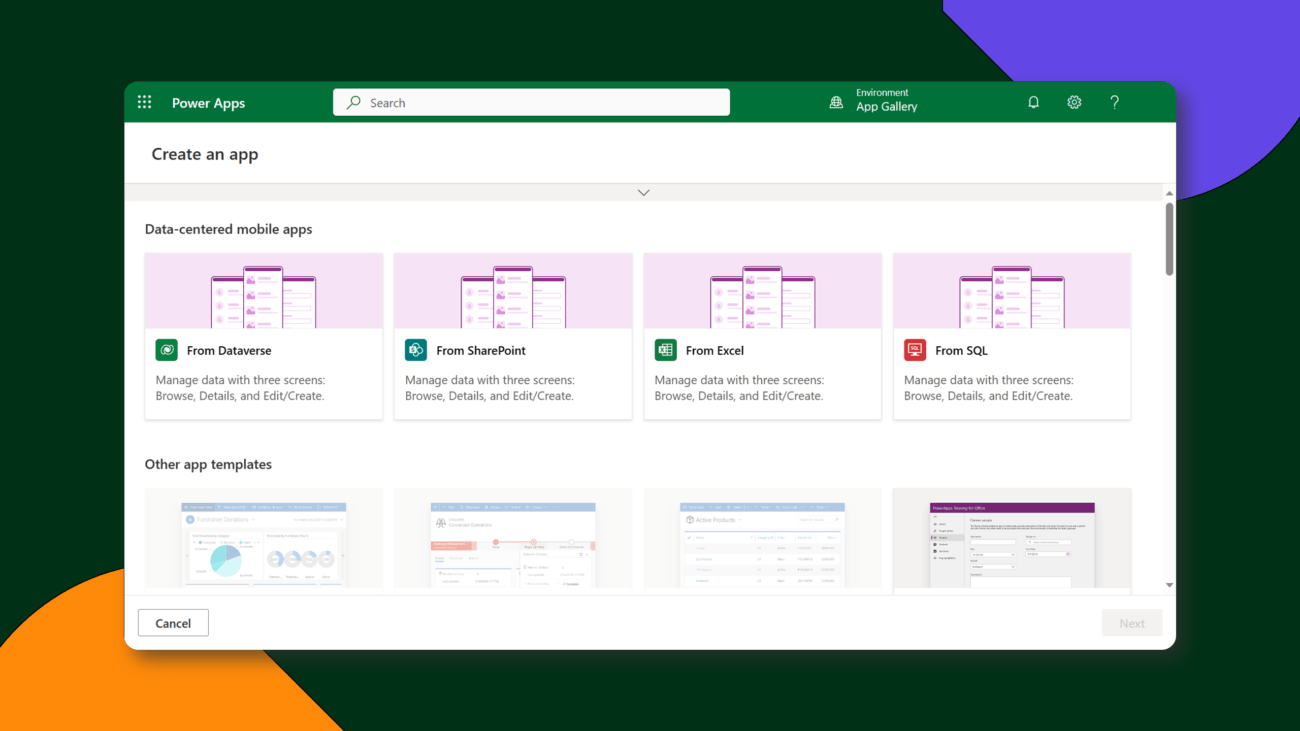
Task: Click the SharePoint icon
Action: [x=415, y=350]
